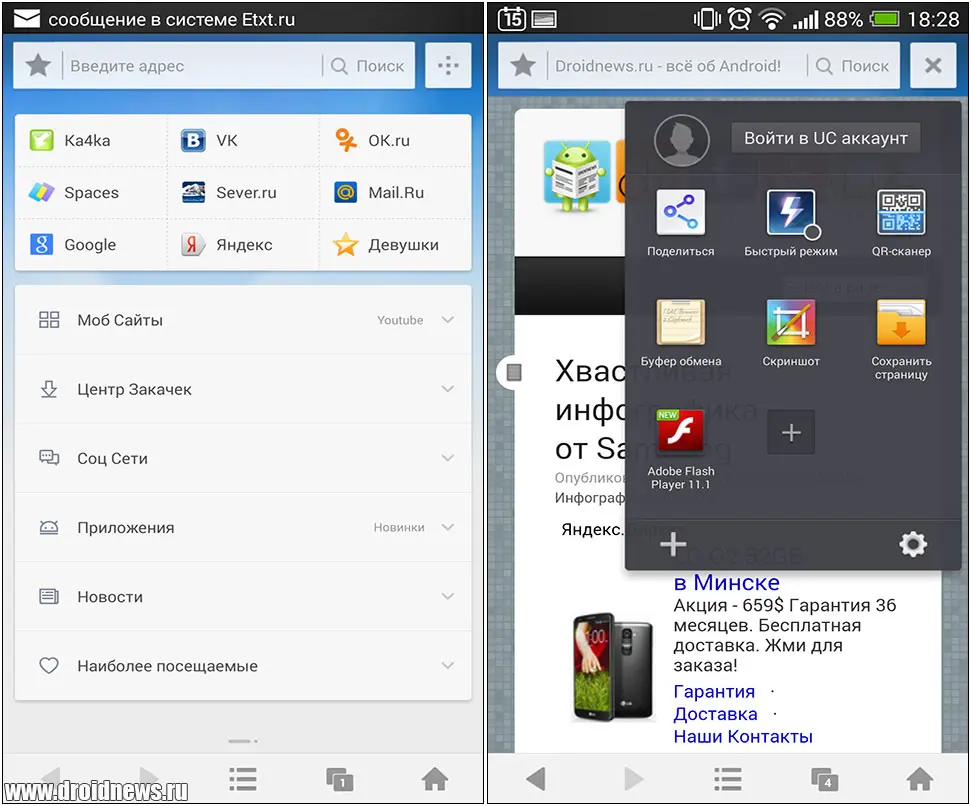This screenshot has width=971, height=806.
Task: Open the VK speed dial shortcut
Action: point(243,141)
